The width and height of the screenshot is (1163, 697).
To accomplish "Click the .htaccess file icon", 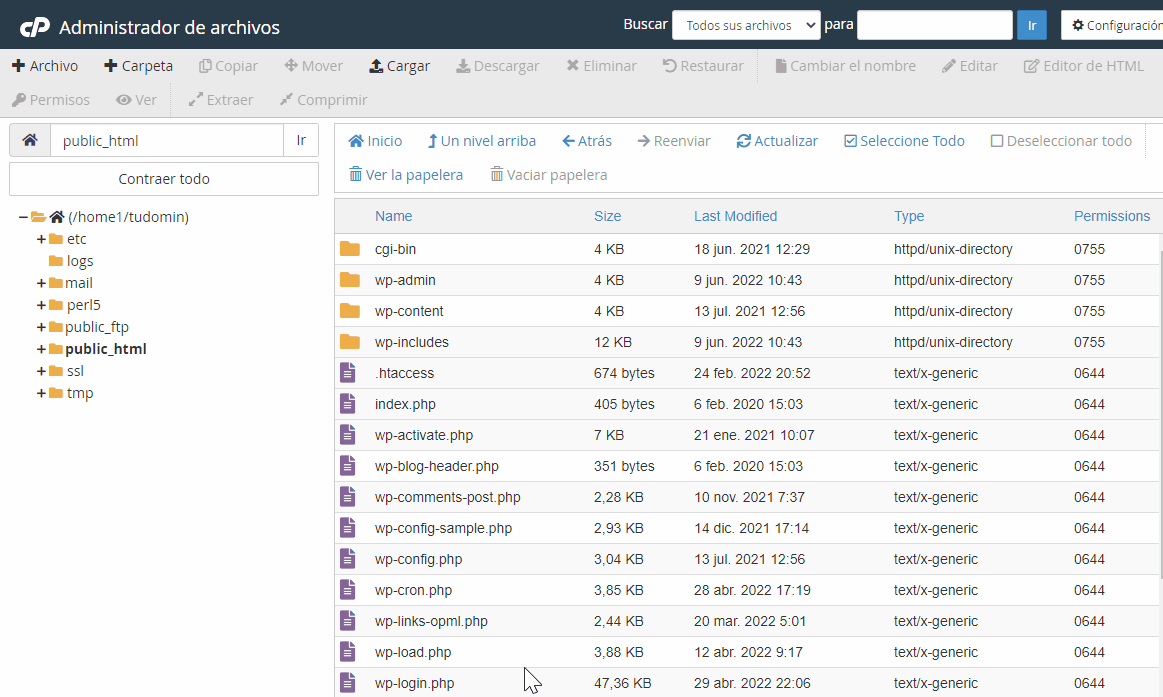I will tap(348, 373).
